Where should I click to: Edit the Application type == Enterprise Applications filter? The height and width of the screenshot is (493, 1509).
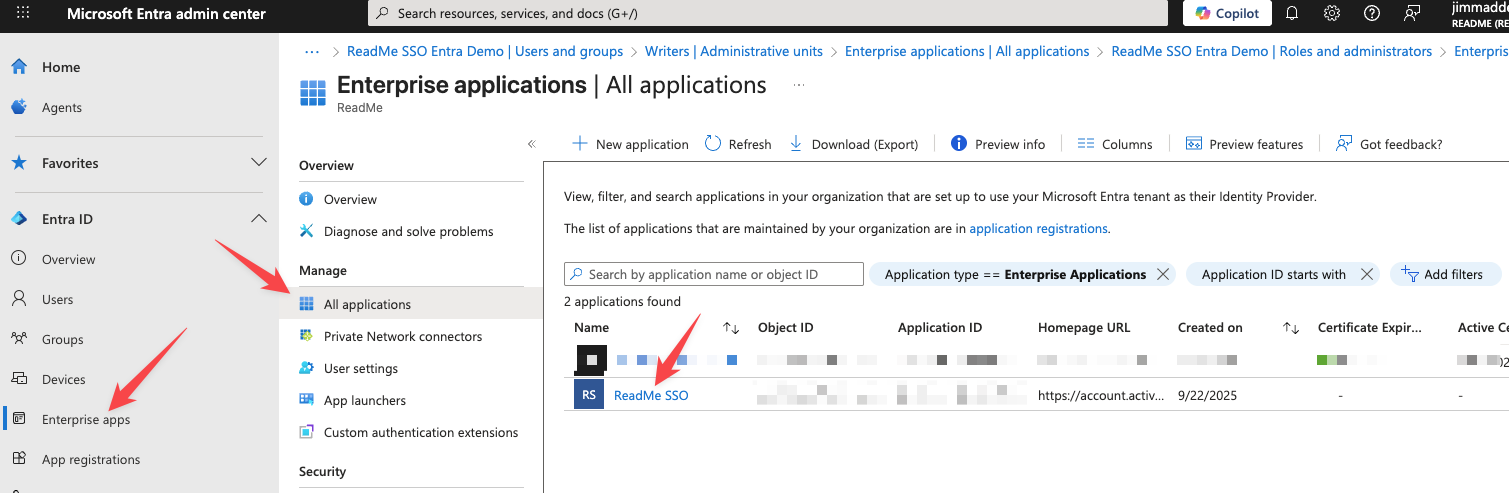(1015, 274)
